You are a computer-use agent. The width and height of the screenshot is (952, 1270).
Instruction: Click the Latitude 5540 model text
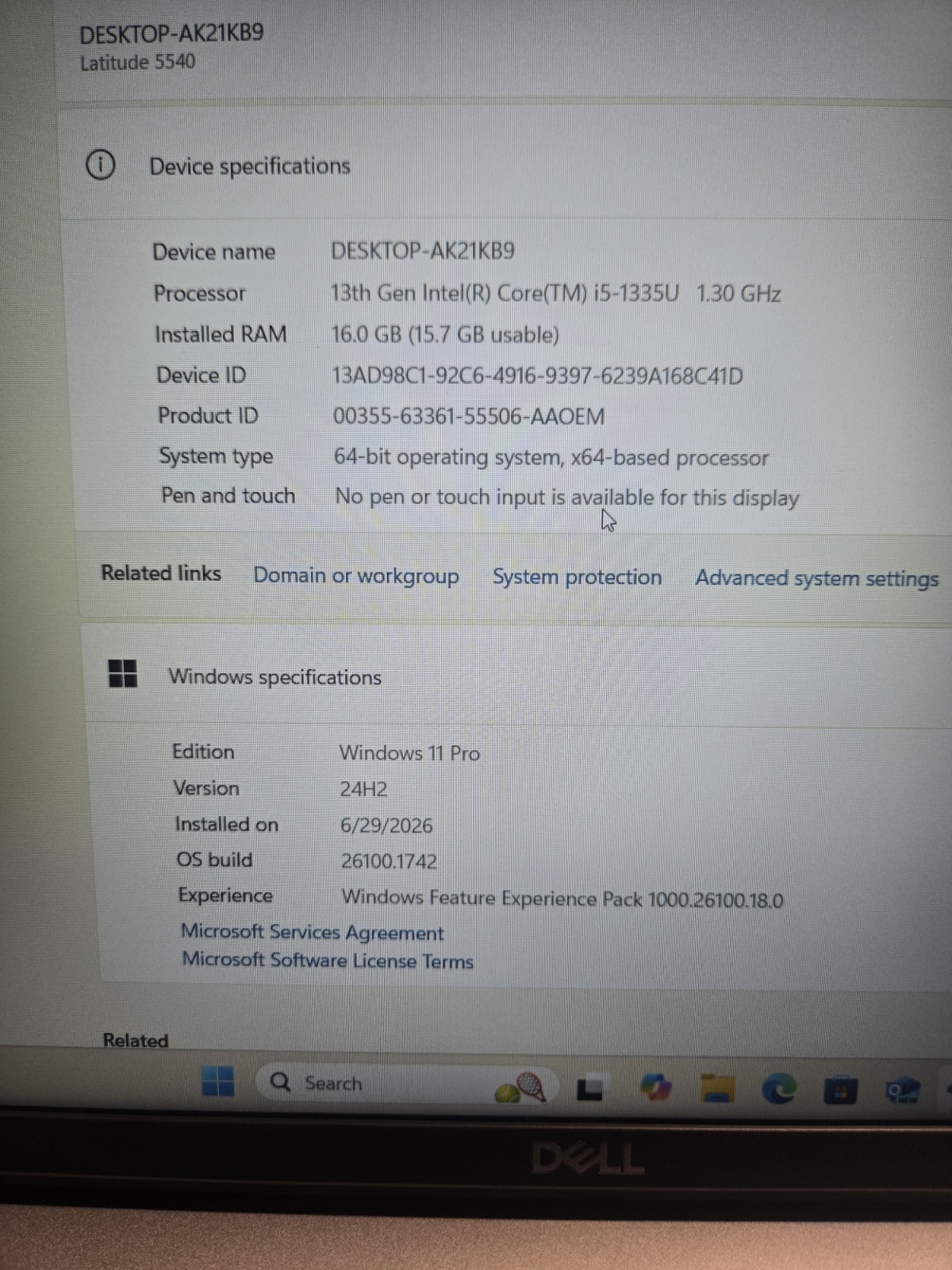[137, 62]
